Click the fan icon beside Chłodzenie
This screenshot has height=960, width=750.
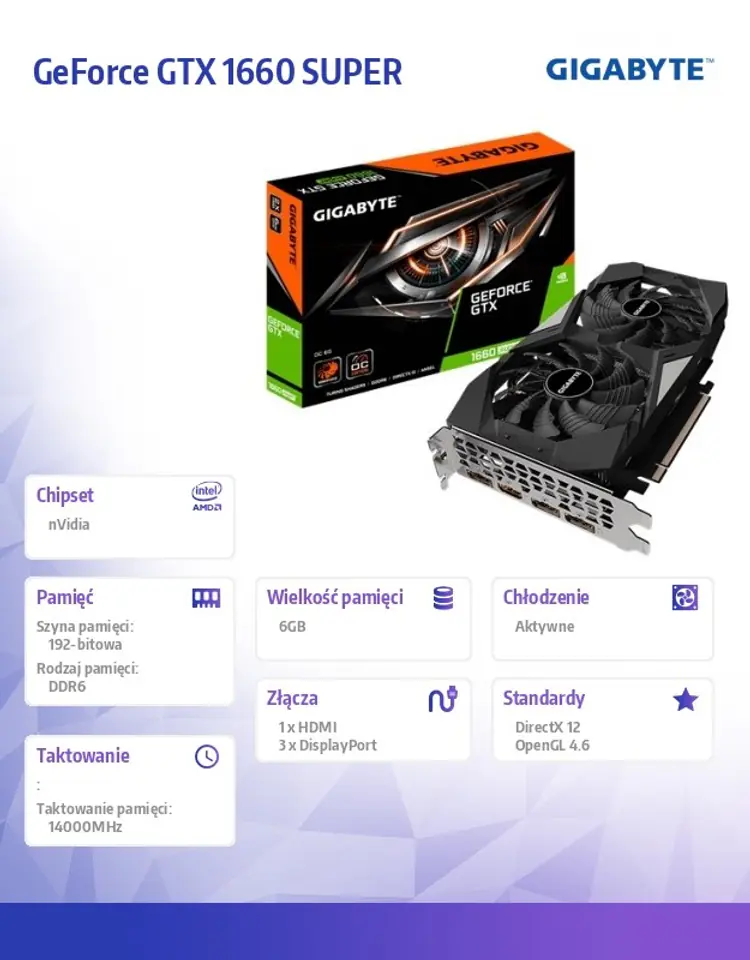point(684,598)
